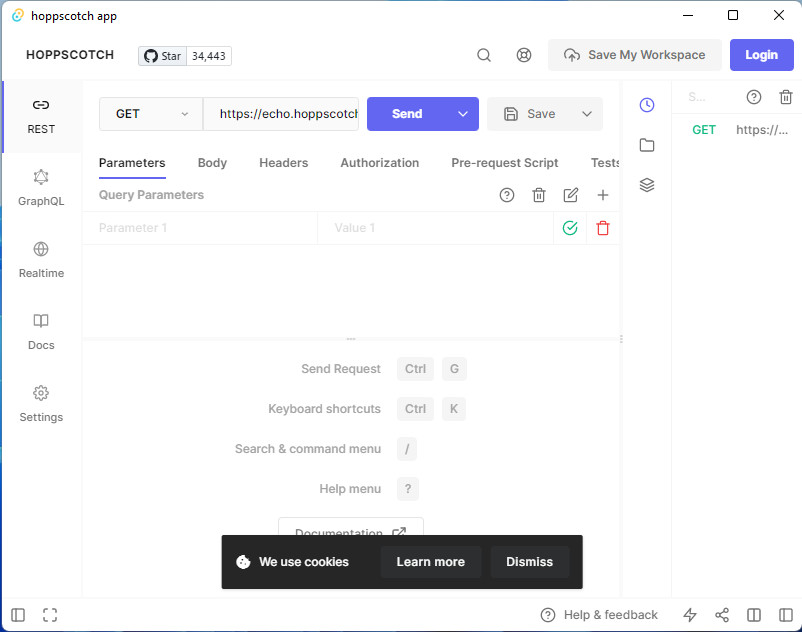Click the Save request button

[529, 114]
